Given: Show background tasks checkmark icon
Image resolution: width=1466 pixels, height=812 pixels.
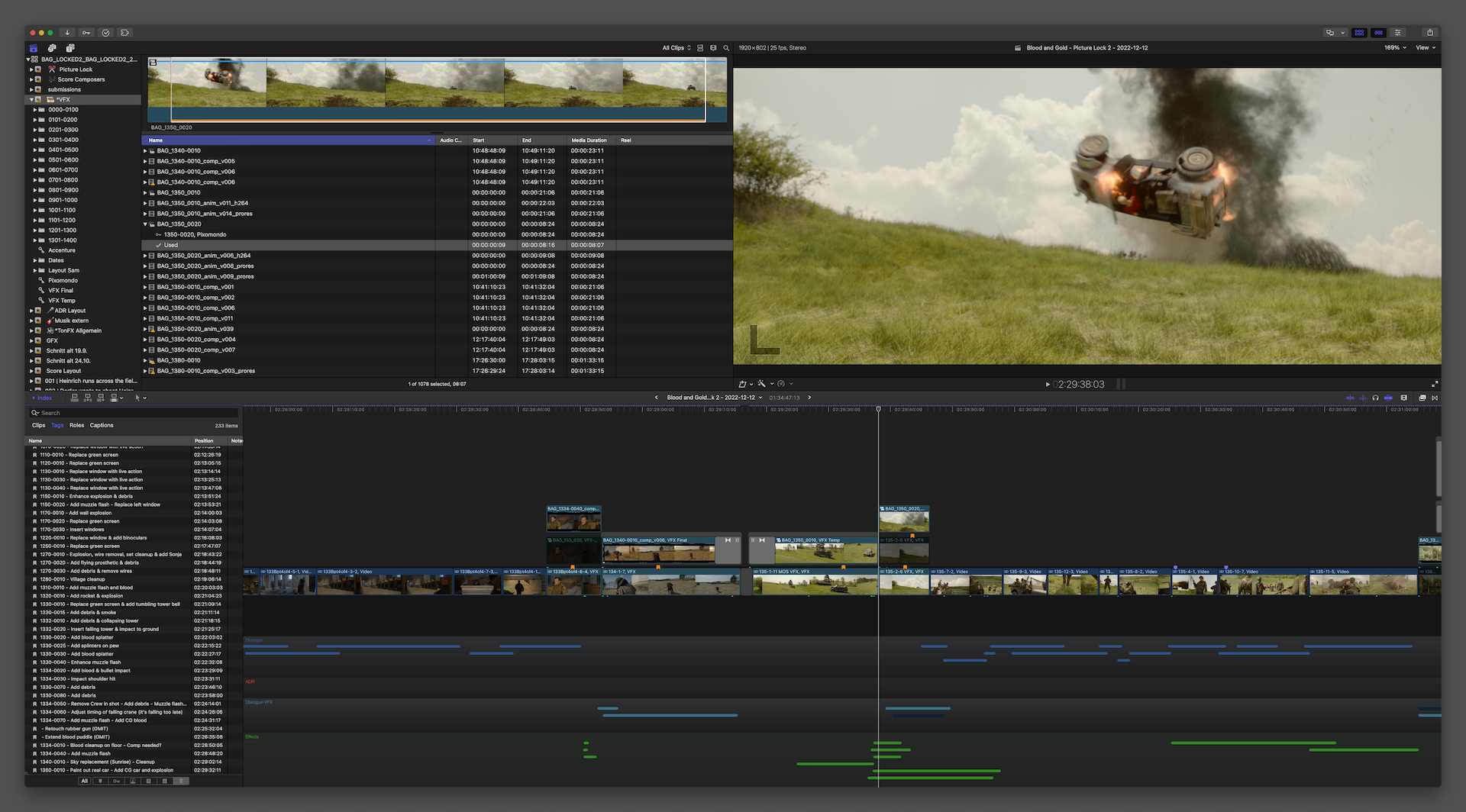Looking at the screenshot, I should tap(105, 33).
